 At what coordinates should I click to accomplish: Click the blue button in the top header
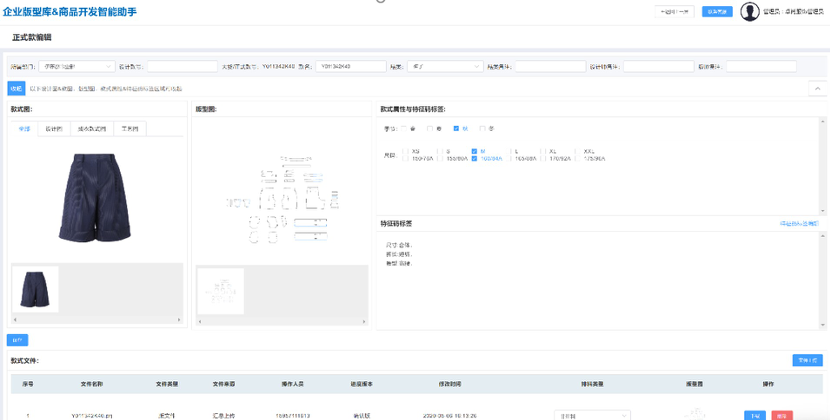tap(717, 12)
